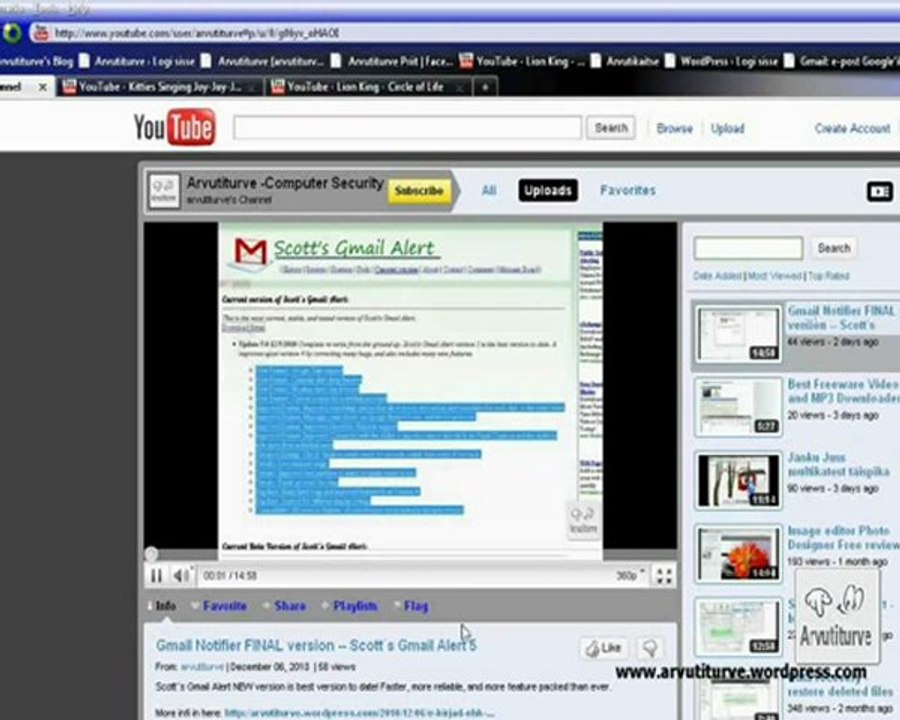Open the WordPress Logi sisse bookmark
The width and height of the screenshot is (900, 720).
pyautogui.click(x=722, y=61)
